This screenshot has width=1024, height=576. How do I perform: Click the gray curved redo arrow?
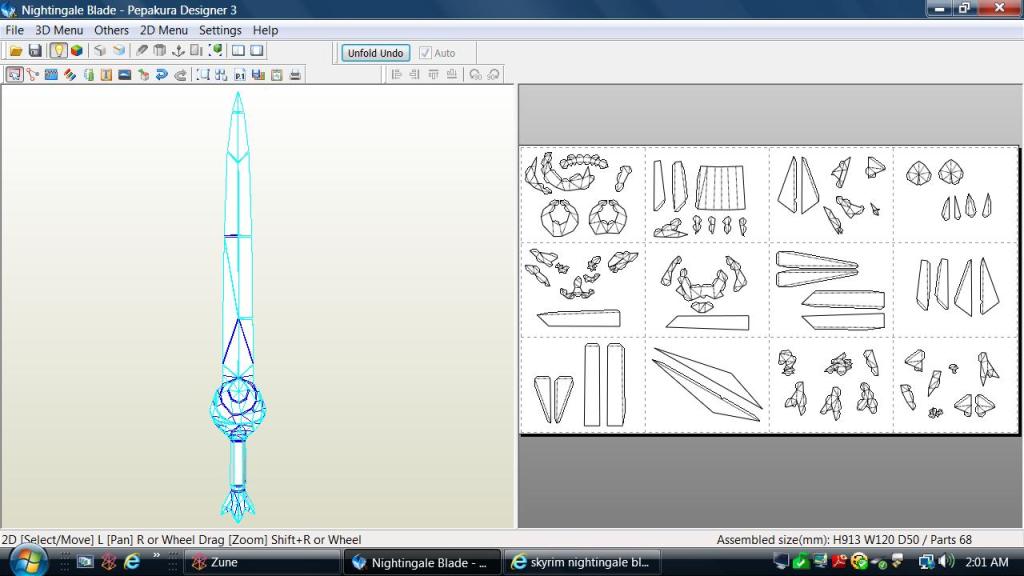point(180,75)
